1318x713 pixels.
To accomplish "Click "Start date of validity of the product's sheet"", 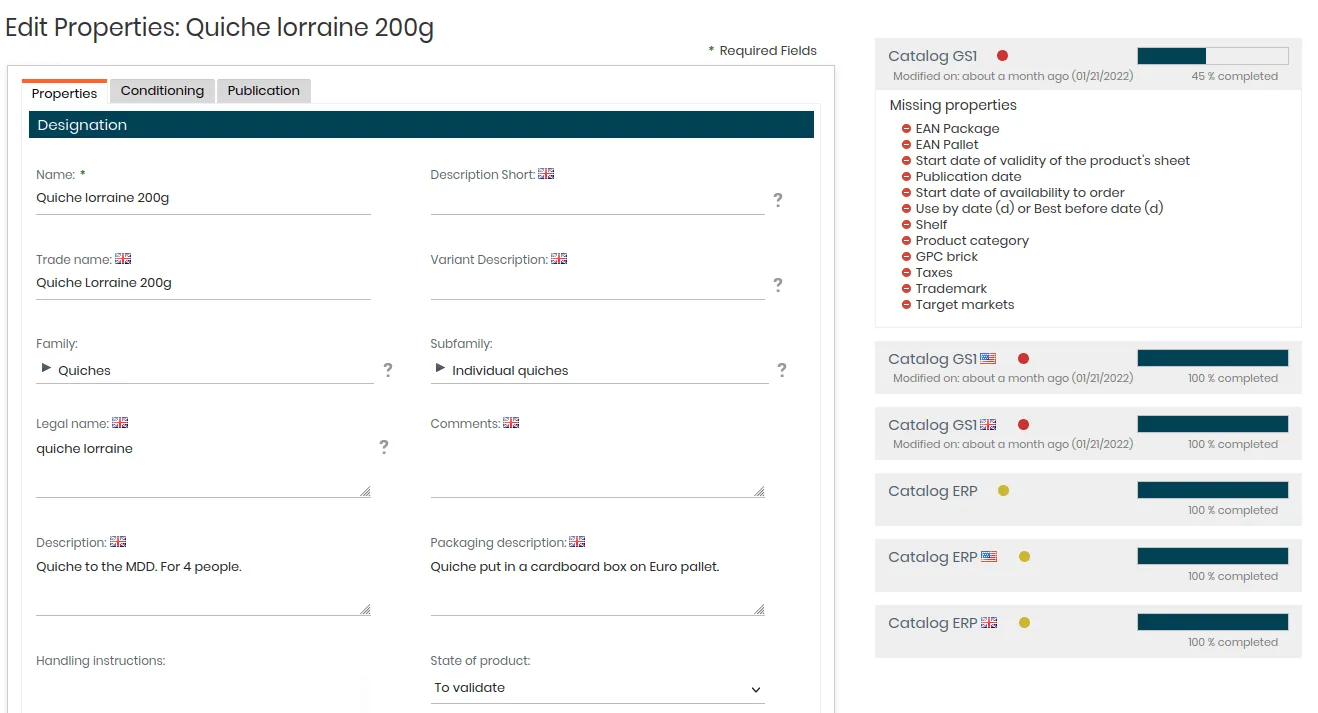I will pos(1053,161).
